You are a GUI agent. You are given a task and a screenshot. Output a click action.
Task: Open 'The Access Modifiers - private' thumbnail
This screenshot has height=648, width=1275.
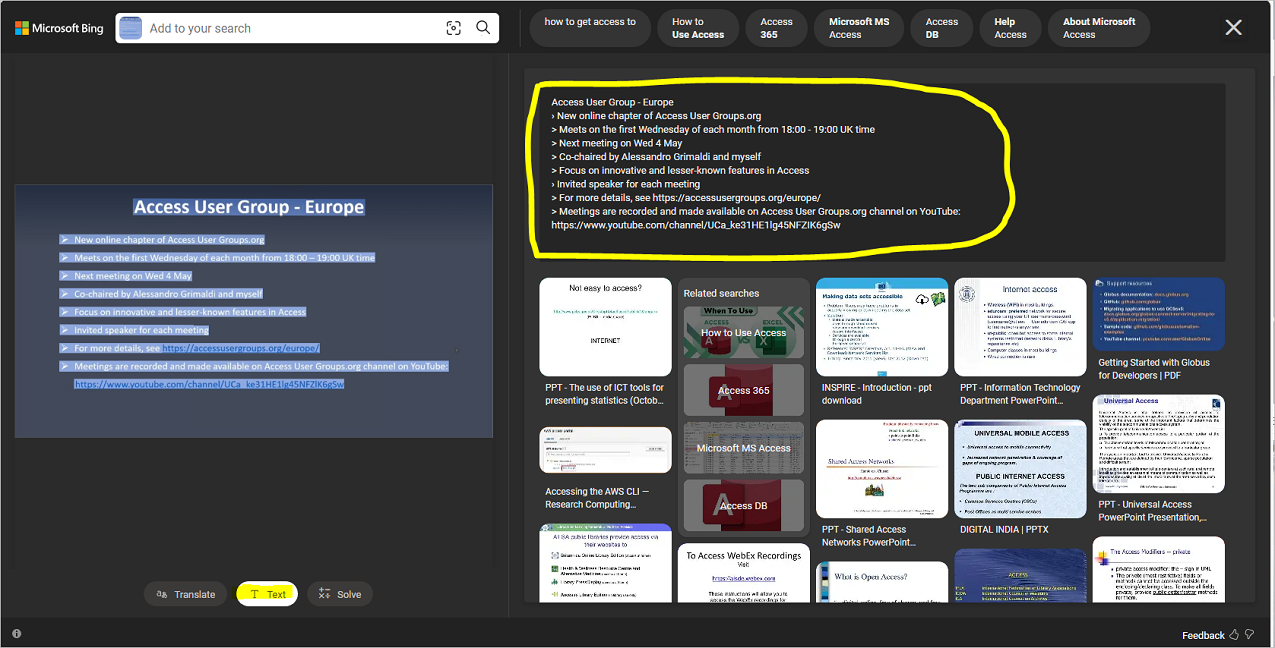[1159, 569]
